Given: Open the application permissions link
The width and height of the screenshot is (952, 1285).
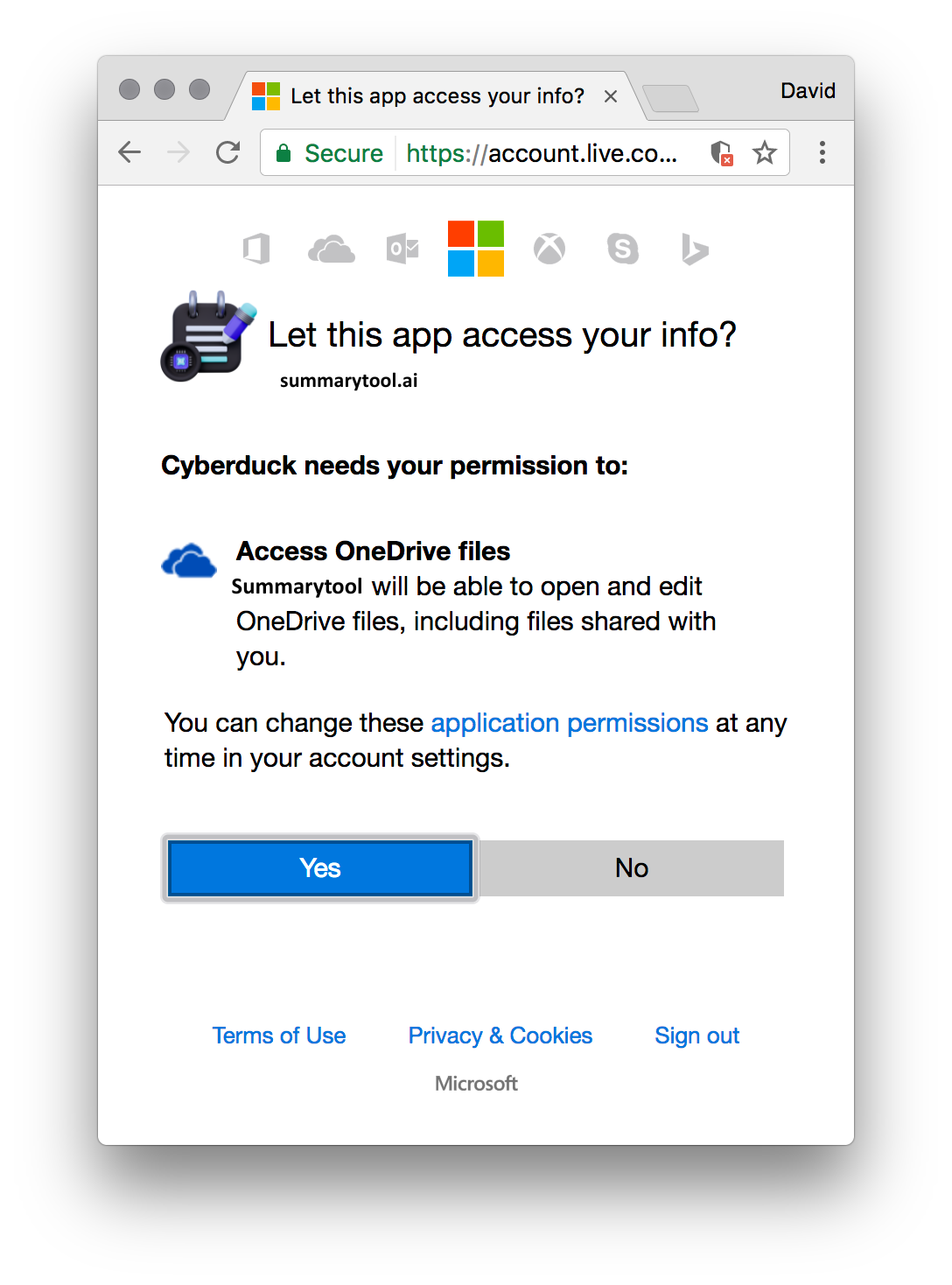Looking at the screenshot, I should tap(570, 723).
